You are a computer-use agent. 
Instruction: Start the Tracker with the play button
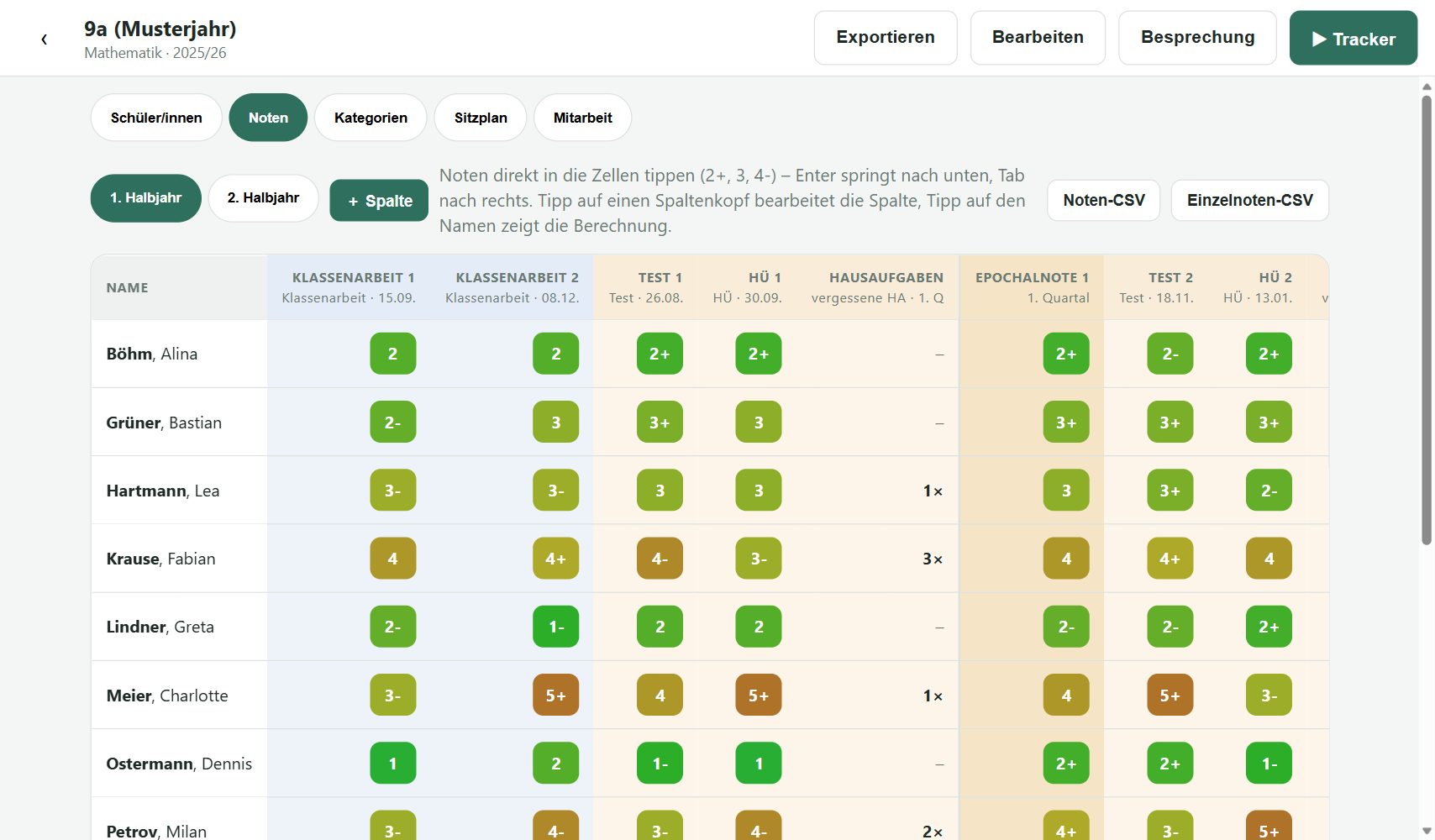click(1354, 38)
